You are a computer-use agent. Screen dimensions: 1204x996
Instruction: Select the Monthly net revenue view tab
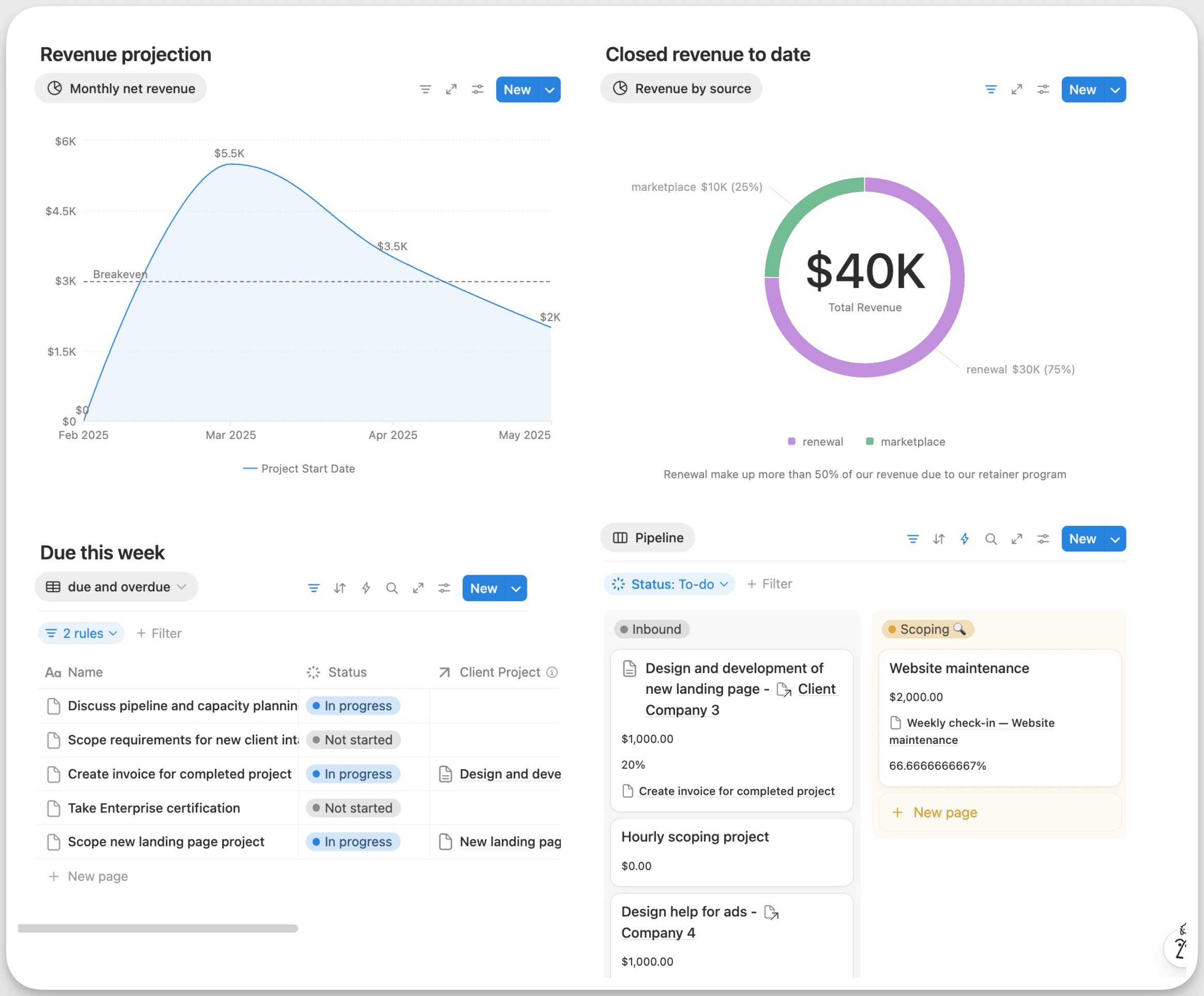tap(120, 88)
